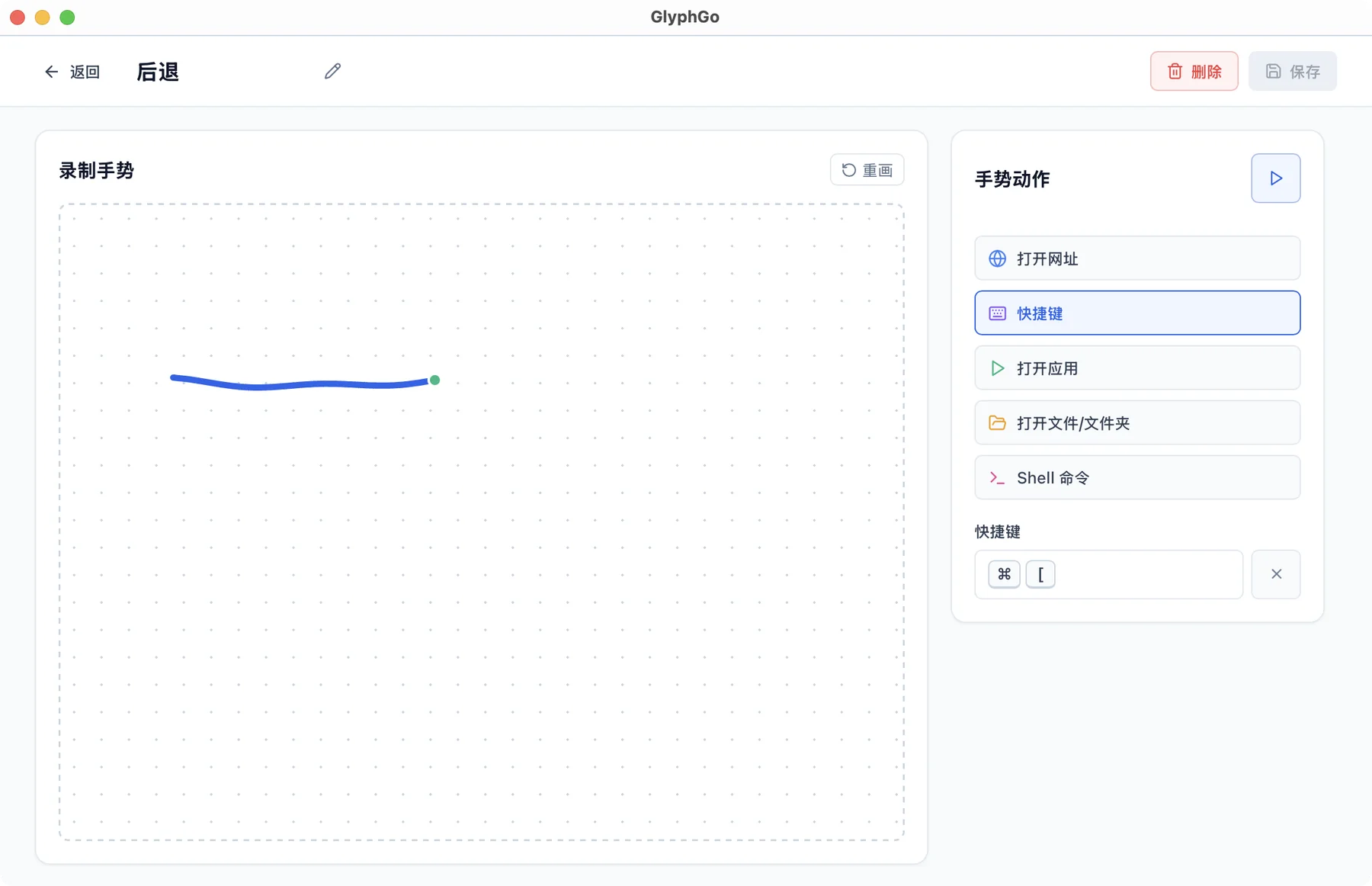Click the 录制手势 heading

click(97, 171)
